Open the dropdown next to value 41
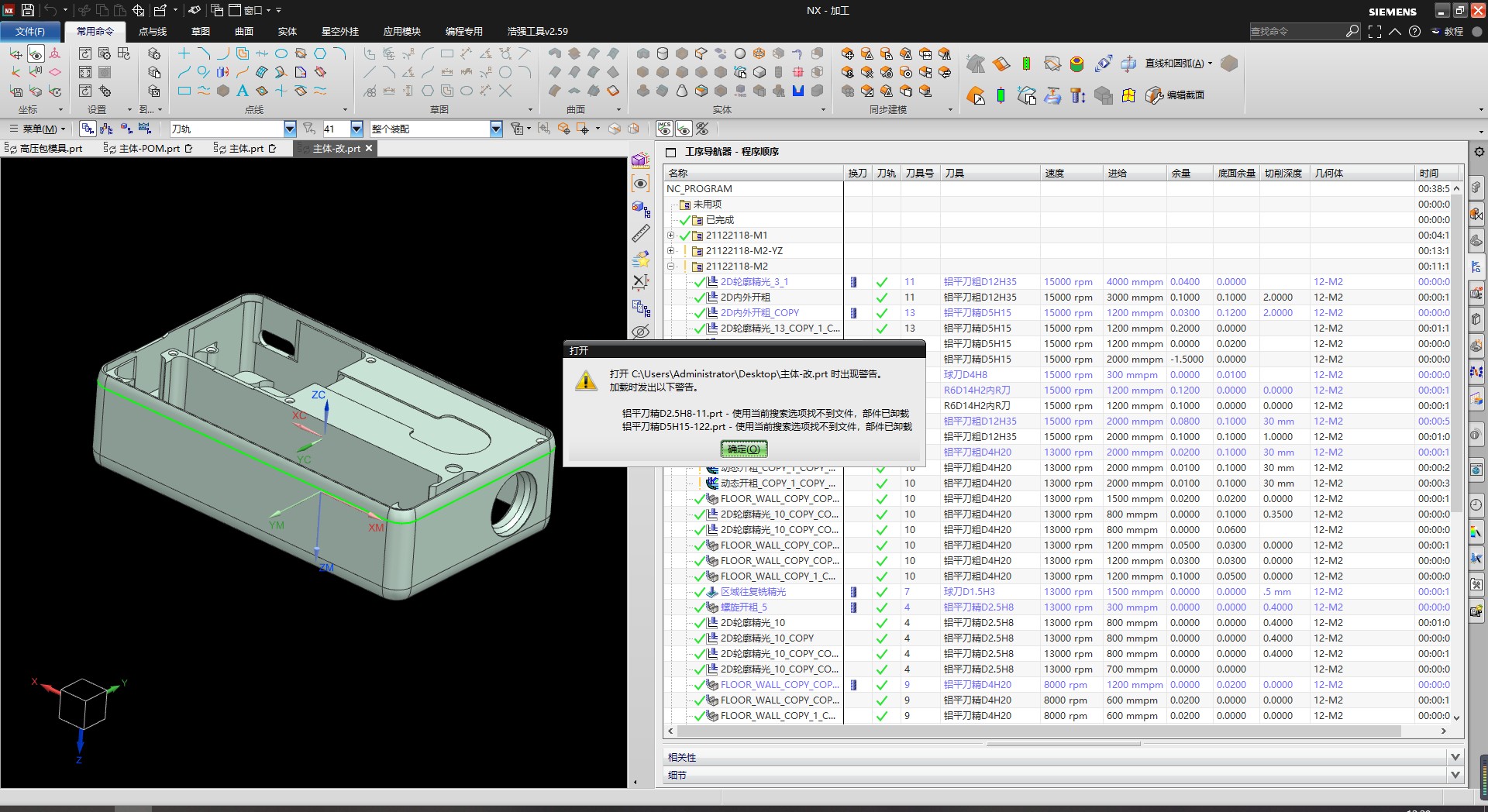This screenshot has width=1488, height=812. (356, 129)
